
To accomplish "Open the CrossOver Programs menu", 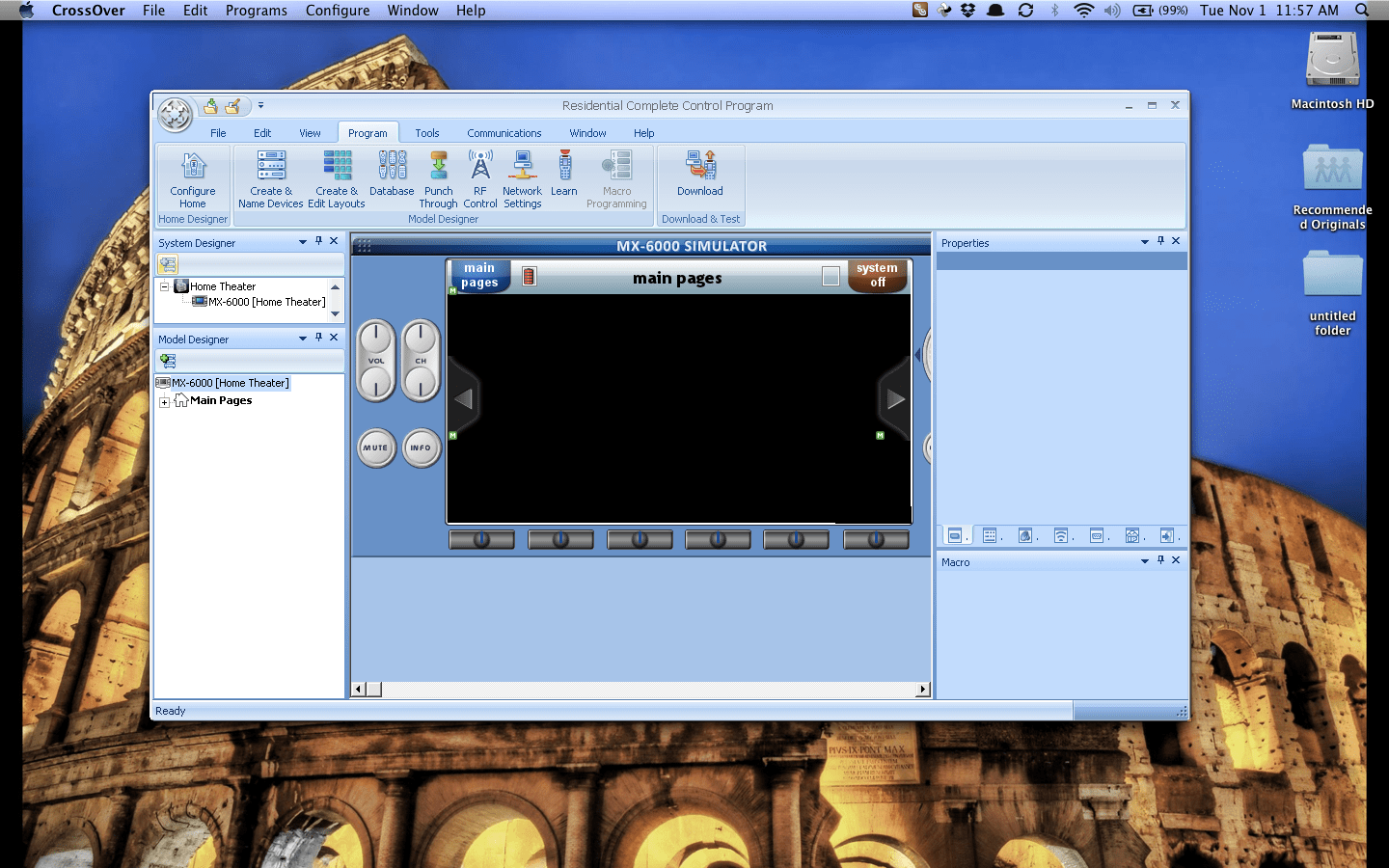I will coord(256,11).
